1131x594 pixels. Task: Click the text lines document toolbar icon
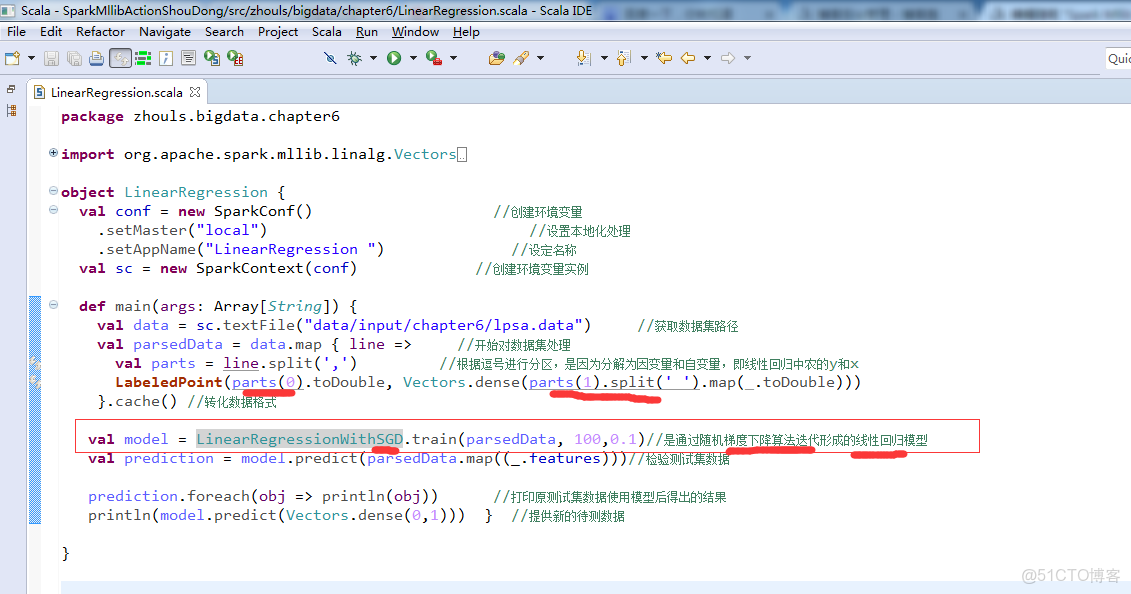pyautogui.click(x=188, y=58)
